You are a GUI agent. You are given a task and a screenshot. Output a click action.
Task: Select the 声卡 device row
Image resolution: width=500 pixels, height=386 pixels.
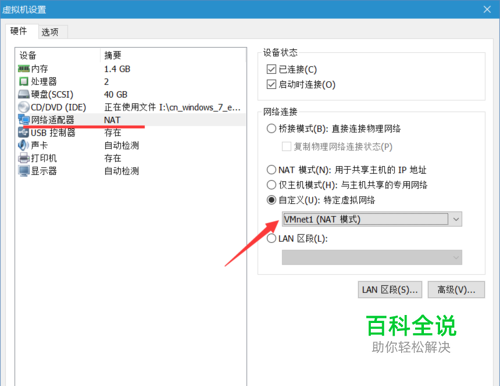click(131, 145)
